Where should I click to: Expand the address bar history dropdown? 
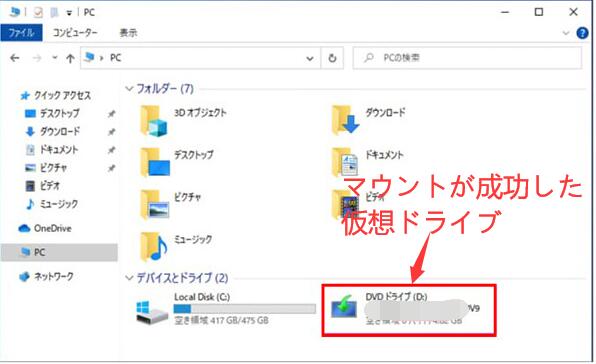click(310, 59)
